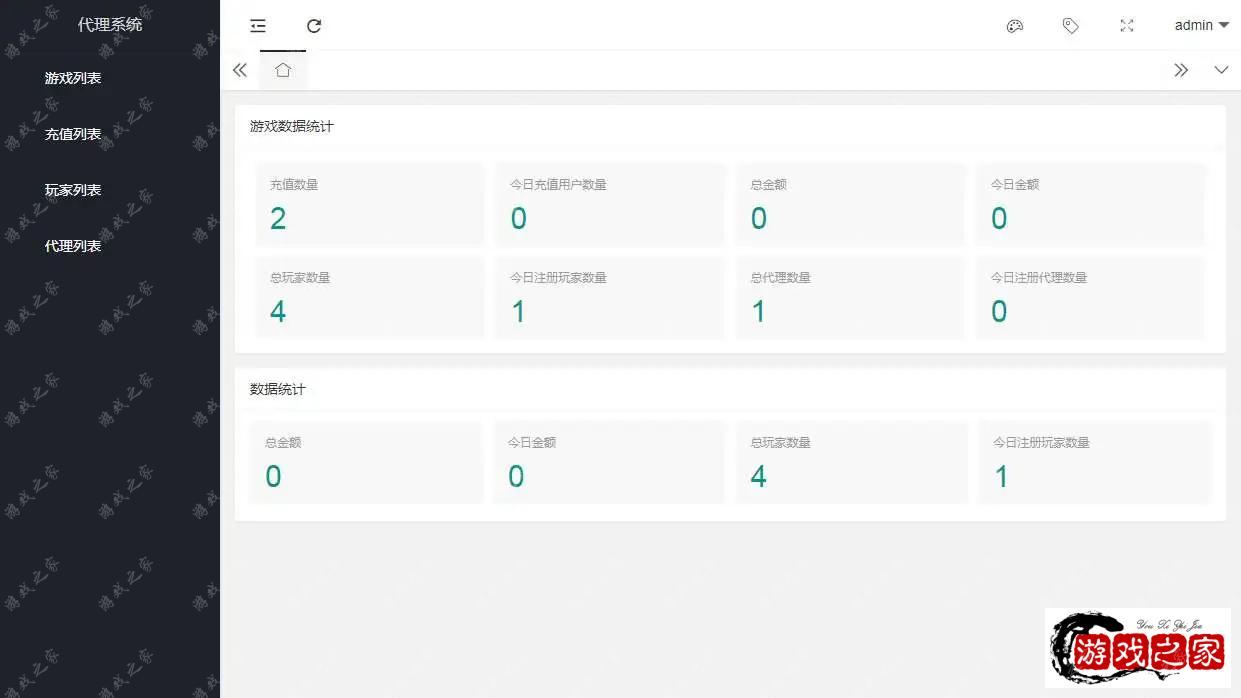Expand the tab options down chevron
This screenshot has width=1241, height=698.
click(1221, 70)
